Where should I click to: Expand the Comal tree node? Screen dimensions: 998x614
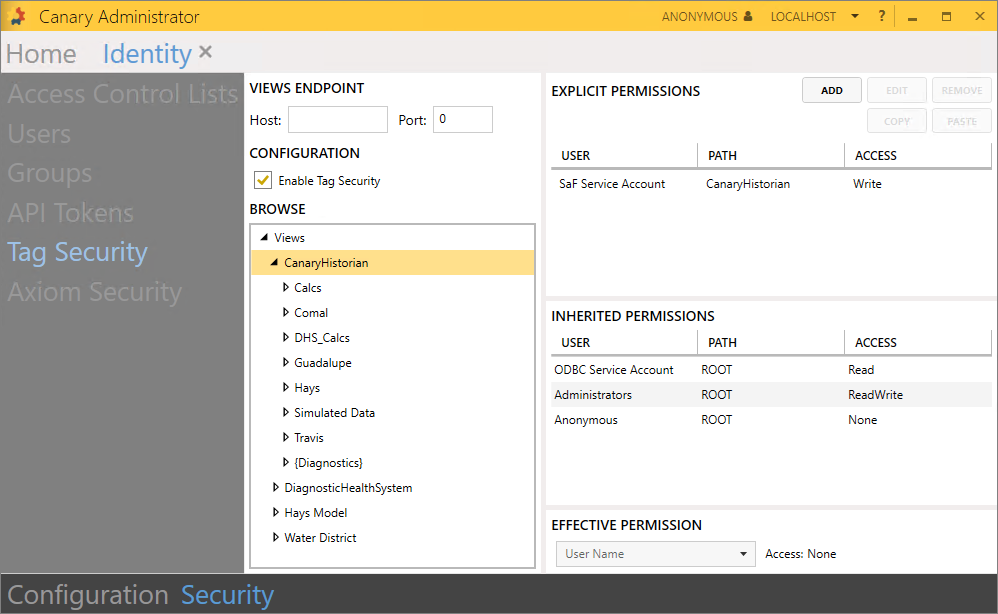coord(286,312)
